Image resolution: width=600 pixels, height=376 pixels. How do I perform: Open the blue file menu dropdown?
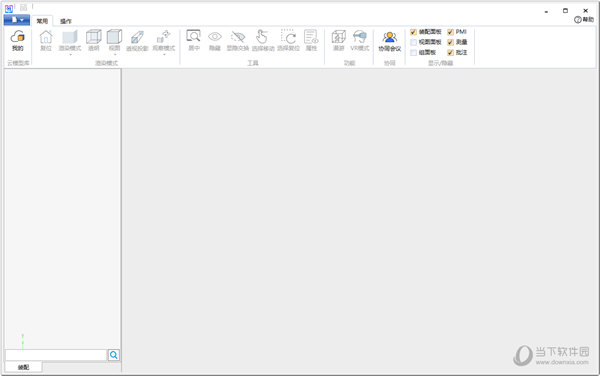point(17,20)
